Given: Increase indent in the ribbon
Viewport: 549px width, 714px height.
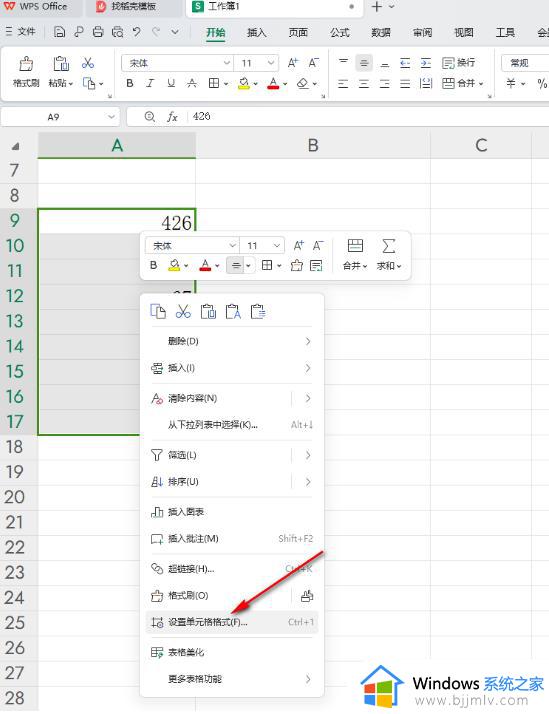Looking at the screenshot, I should pyautogui.click(x=426, y=63).
